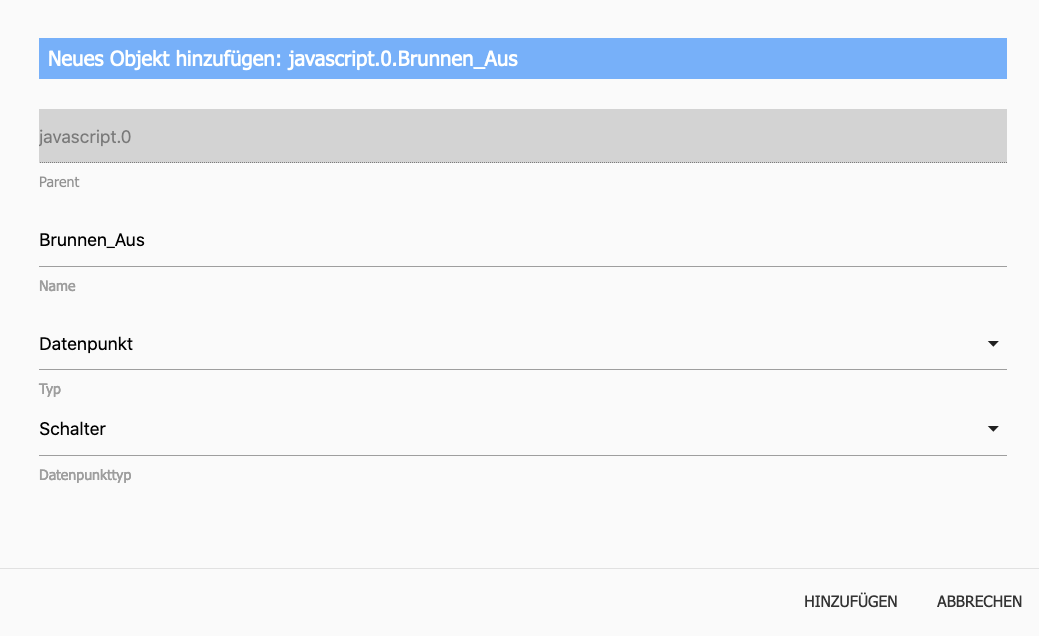Click the 'Datenpunkttyp' field label

coord(85,475)
